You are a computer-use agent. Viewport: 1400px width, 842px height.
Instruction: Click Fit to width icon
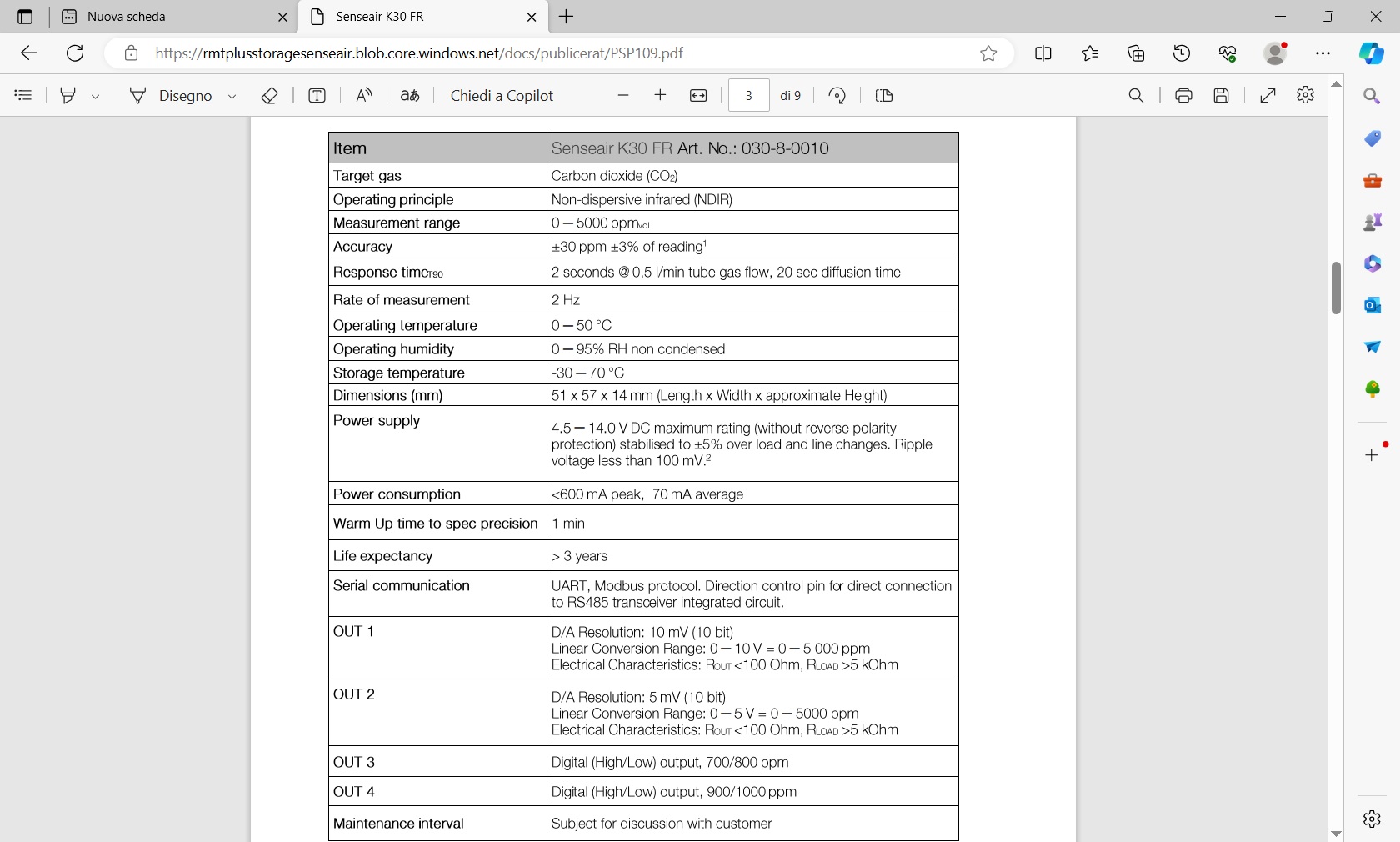[x=698, y=96]
